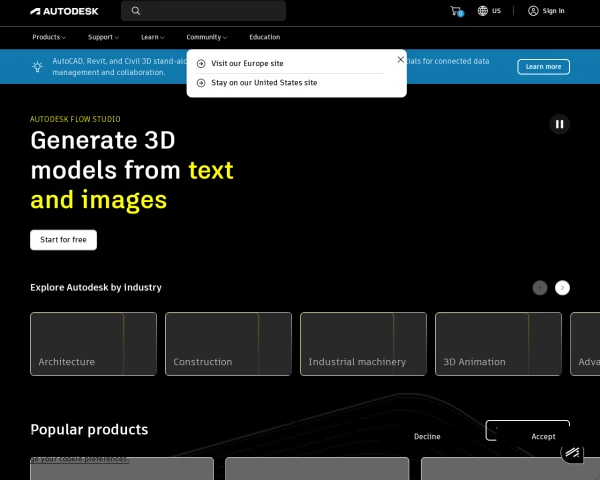Screen dimensions: 600x480
Task: Pause the hero banner animation
Action: point(559,124)
